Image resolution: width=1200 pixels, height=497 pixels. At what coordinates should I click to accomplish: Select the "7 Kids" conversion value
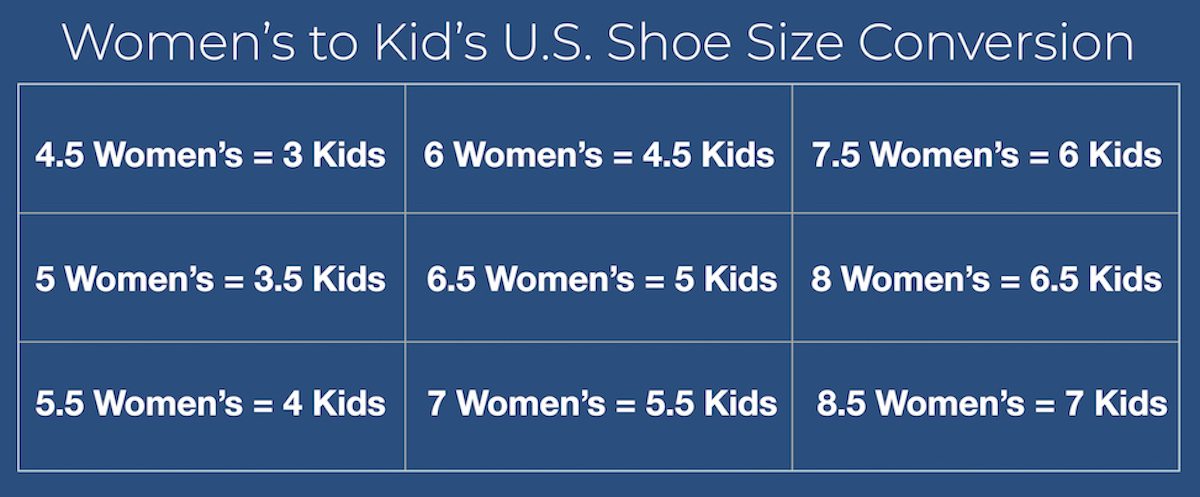[x=1117, y=403]
